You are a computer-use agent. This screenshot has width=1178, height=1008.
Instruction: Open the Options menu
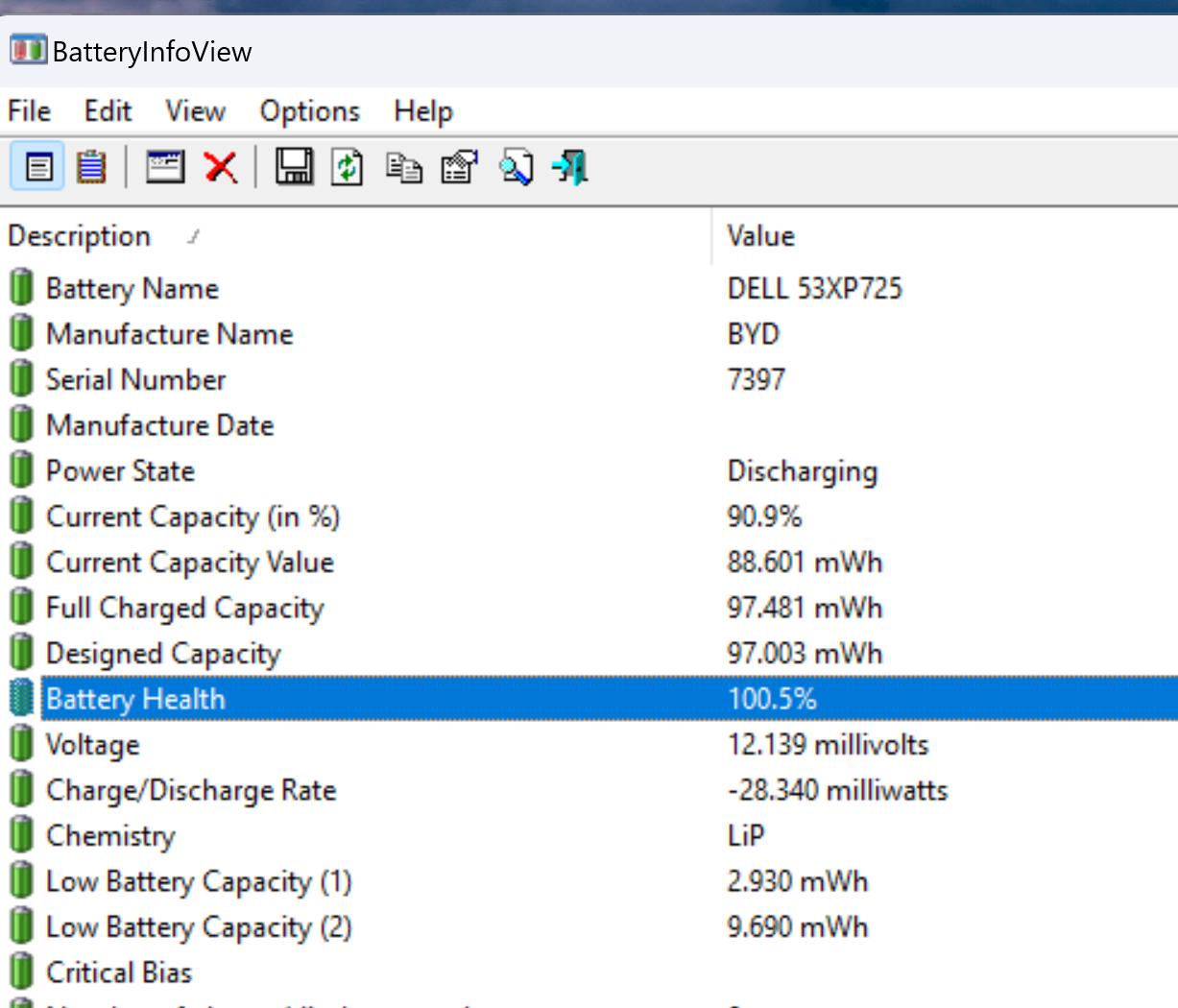point(310,111)
